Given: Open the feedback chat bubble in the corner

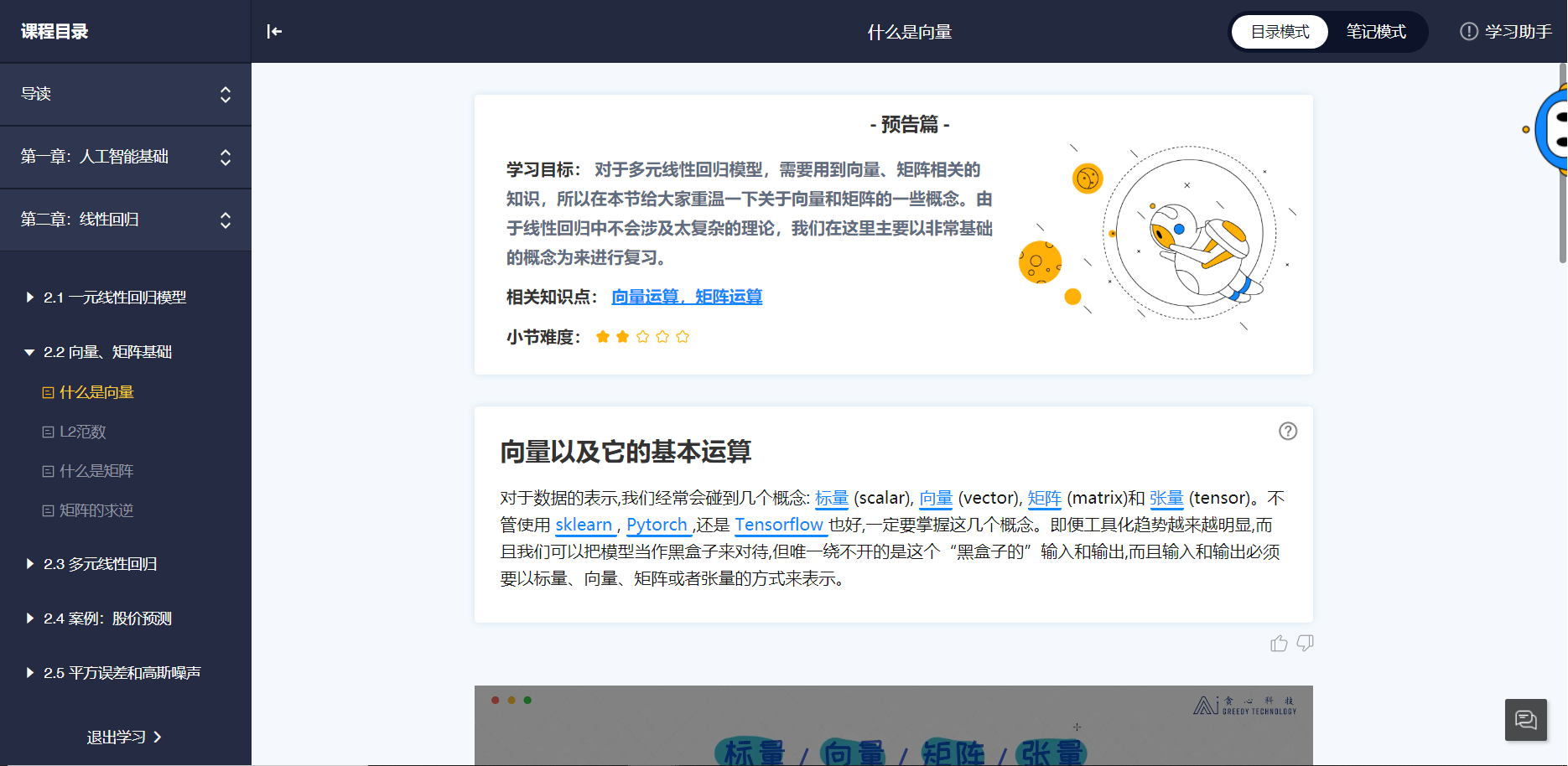Looking at the screenshot, I should tap(1525, 720).
